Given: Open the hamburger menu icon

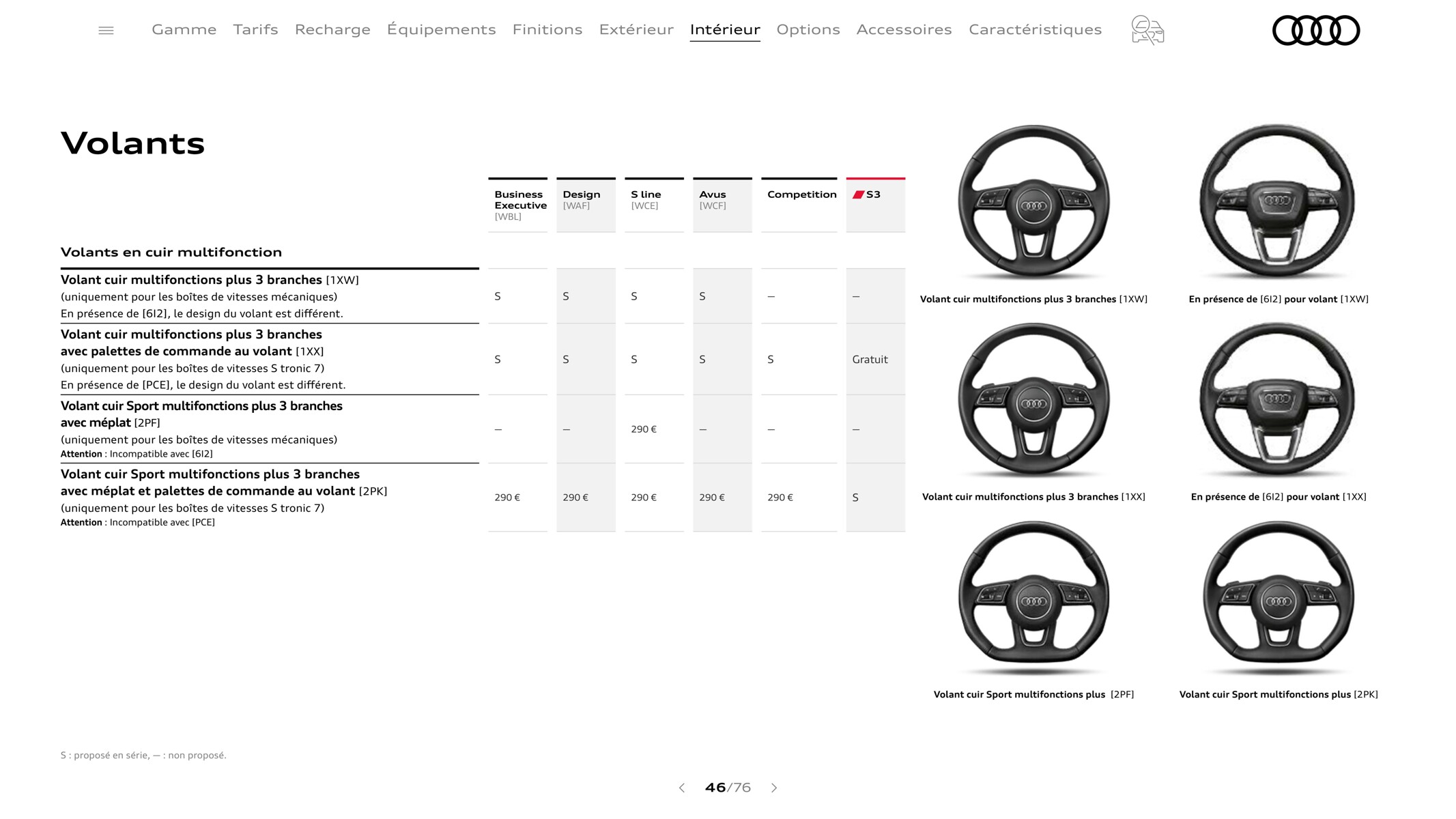Looking at the screenshot, I should click(106, 31).
